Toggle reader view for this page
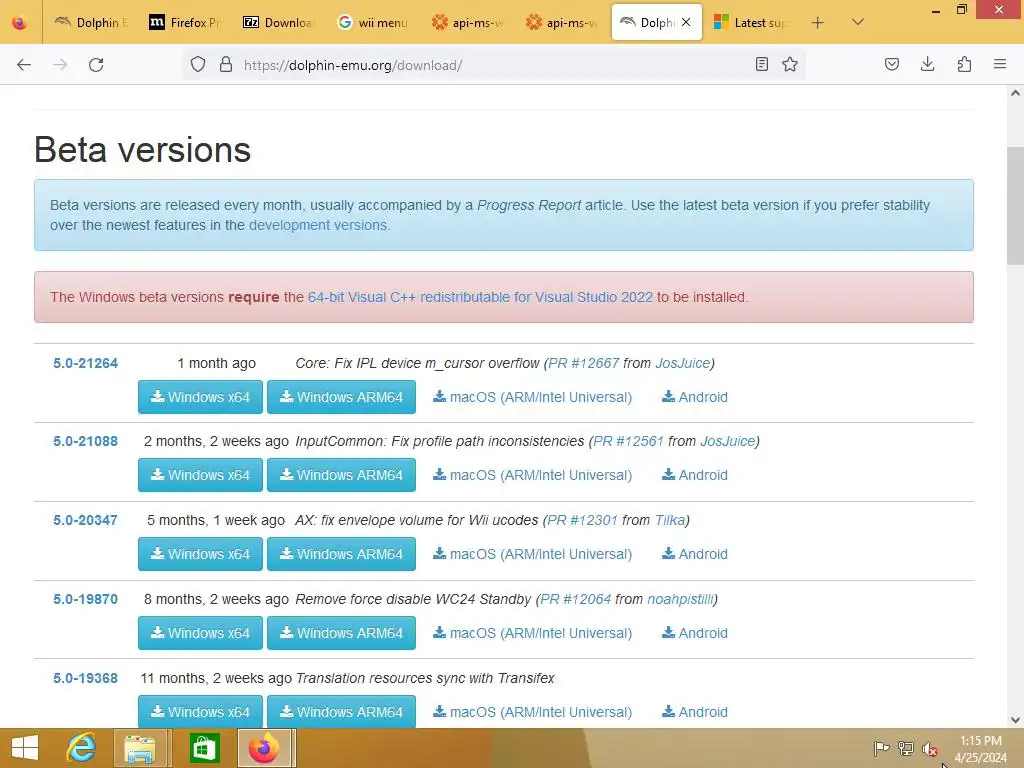Viewport: 1024px width, 768px height. [x=761, y=64]
